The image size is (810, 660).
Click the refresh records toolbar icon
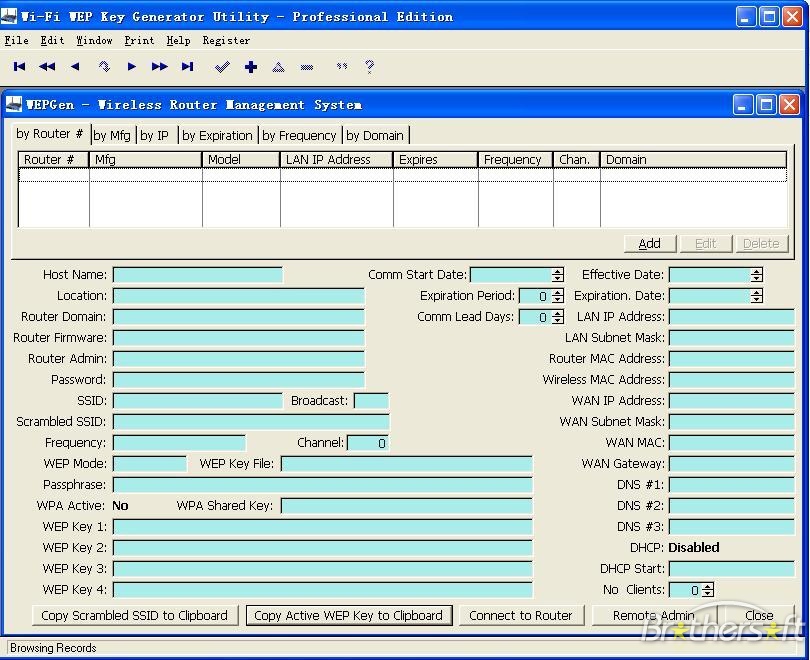coord(104,67)
